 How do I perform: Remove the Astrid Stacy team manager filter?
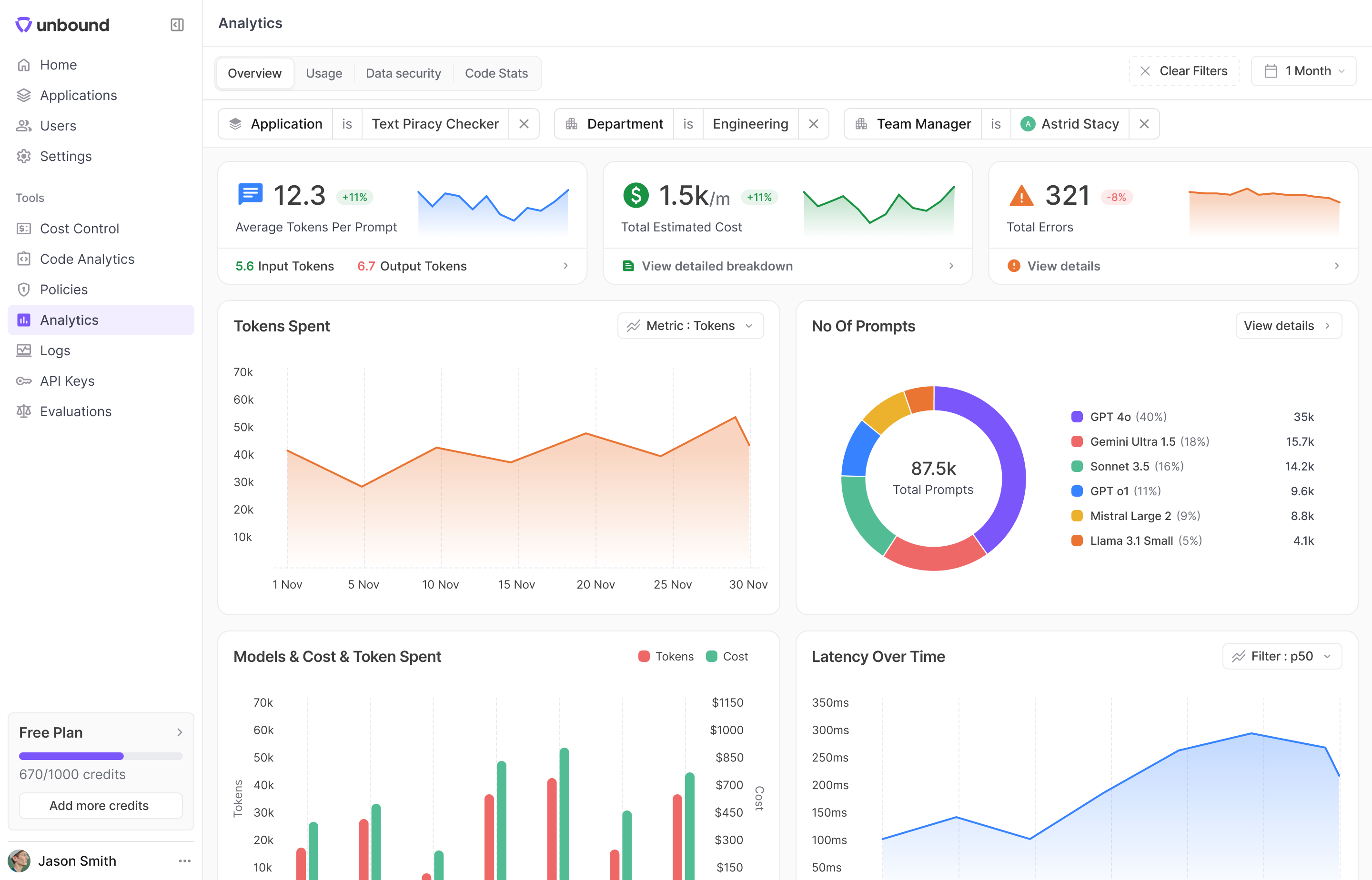[1144, 124]
